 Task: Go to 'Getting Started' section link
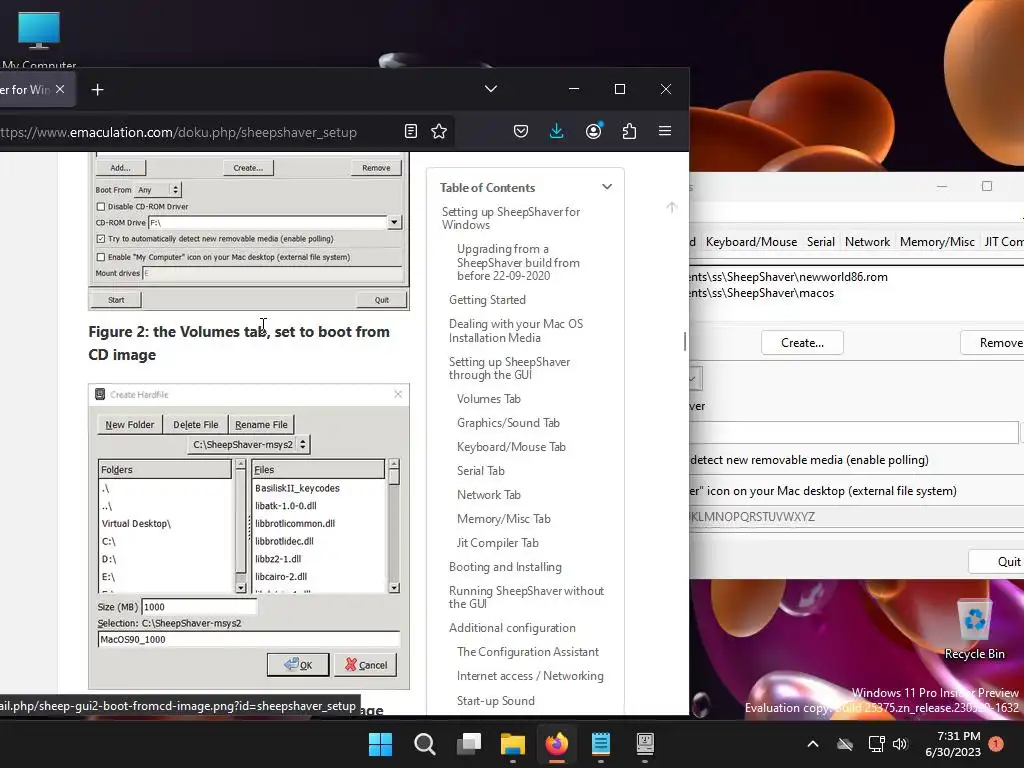click(x=487, y=300)
